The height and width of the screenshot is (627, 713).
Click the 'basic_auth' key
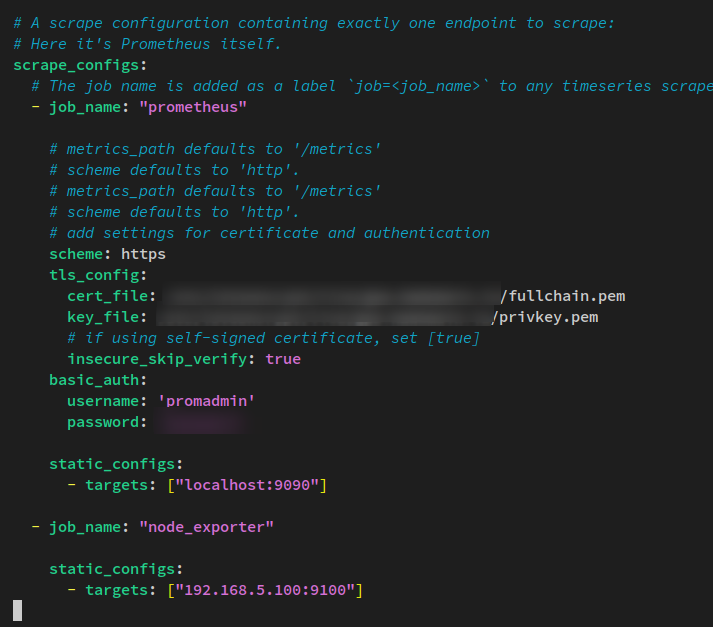94,380
